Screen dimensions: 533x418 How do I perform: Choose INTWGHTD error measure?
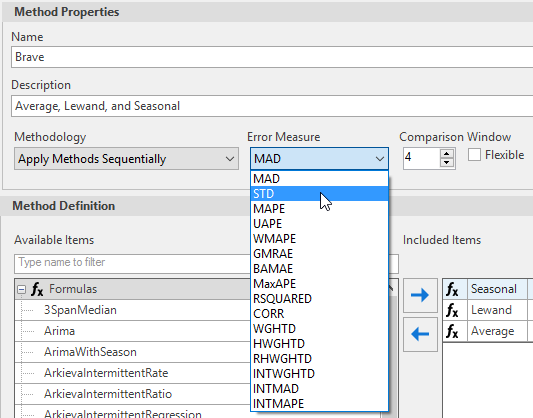[x=319, y=373]
